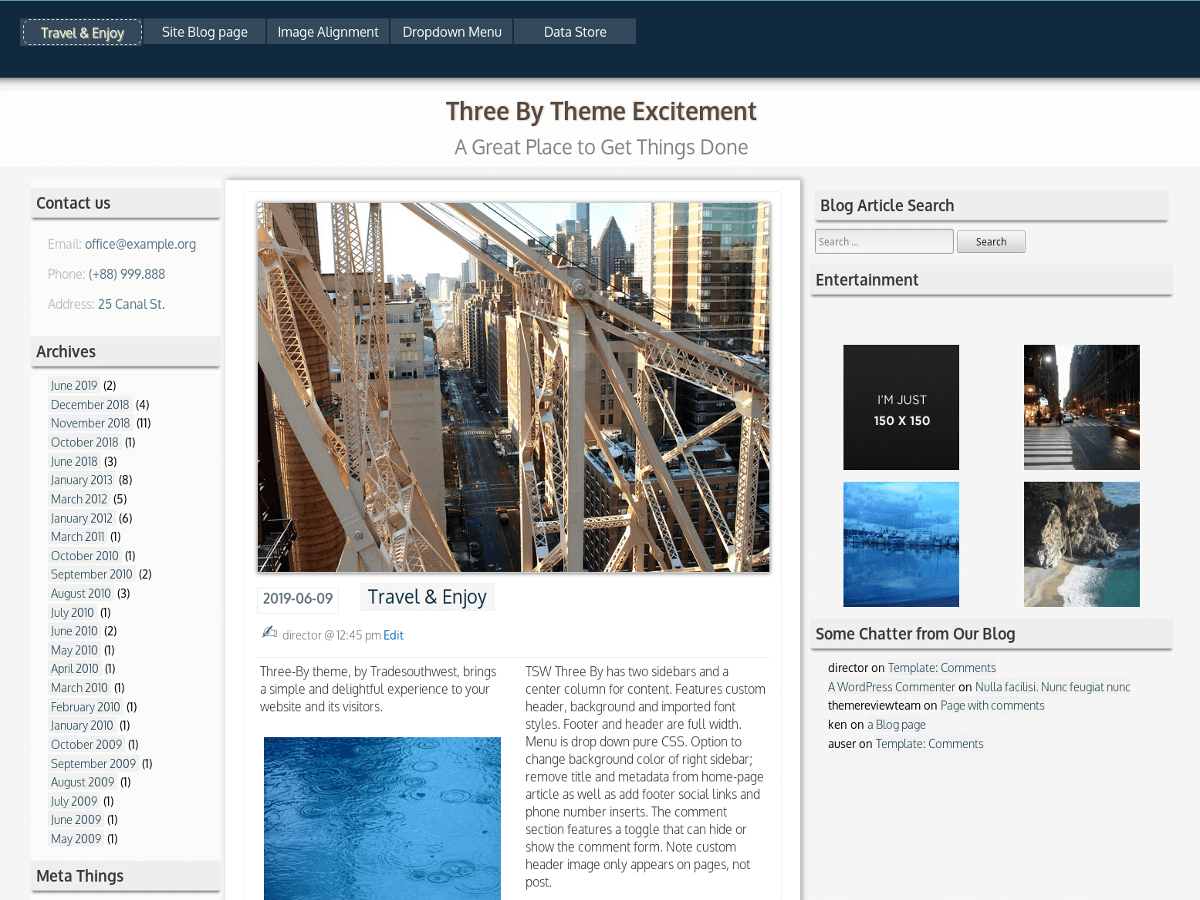
Task: Open the November 2018 archive
Action: click(x=90, y=423)
